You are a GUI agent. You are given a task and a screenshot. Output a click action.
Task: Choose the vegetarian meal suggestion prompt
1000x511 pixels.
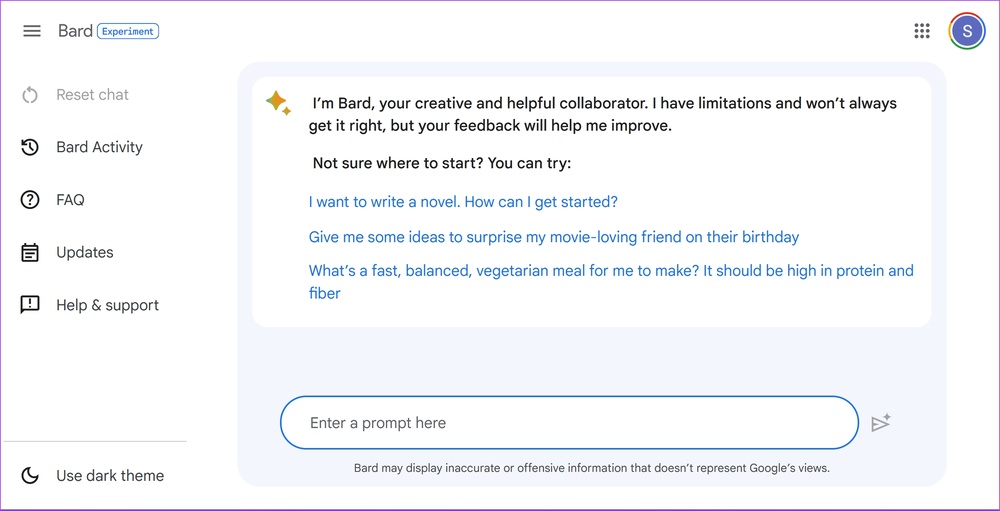point(611,271)
